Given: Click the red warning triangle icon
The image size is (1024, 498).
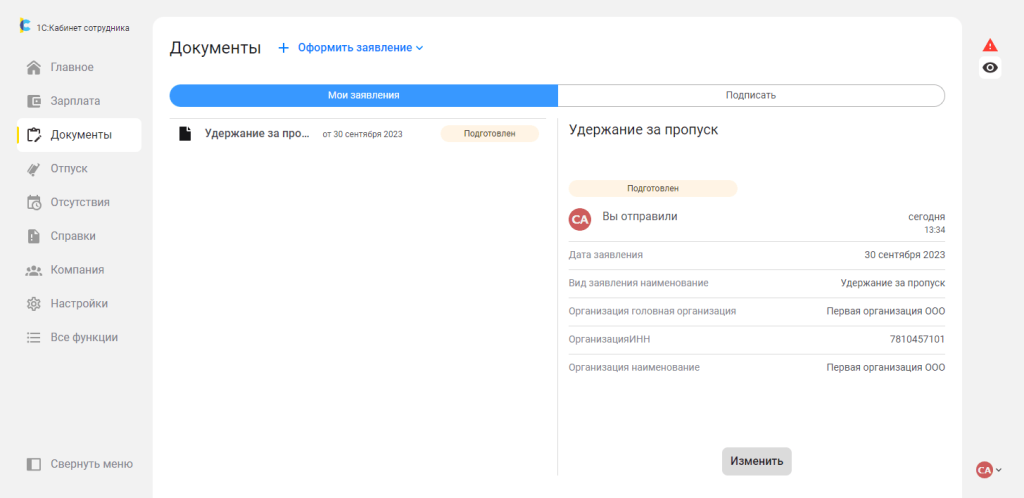Looking at the screenshot, I should pyautogui.click(x=990, y=45).
